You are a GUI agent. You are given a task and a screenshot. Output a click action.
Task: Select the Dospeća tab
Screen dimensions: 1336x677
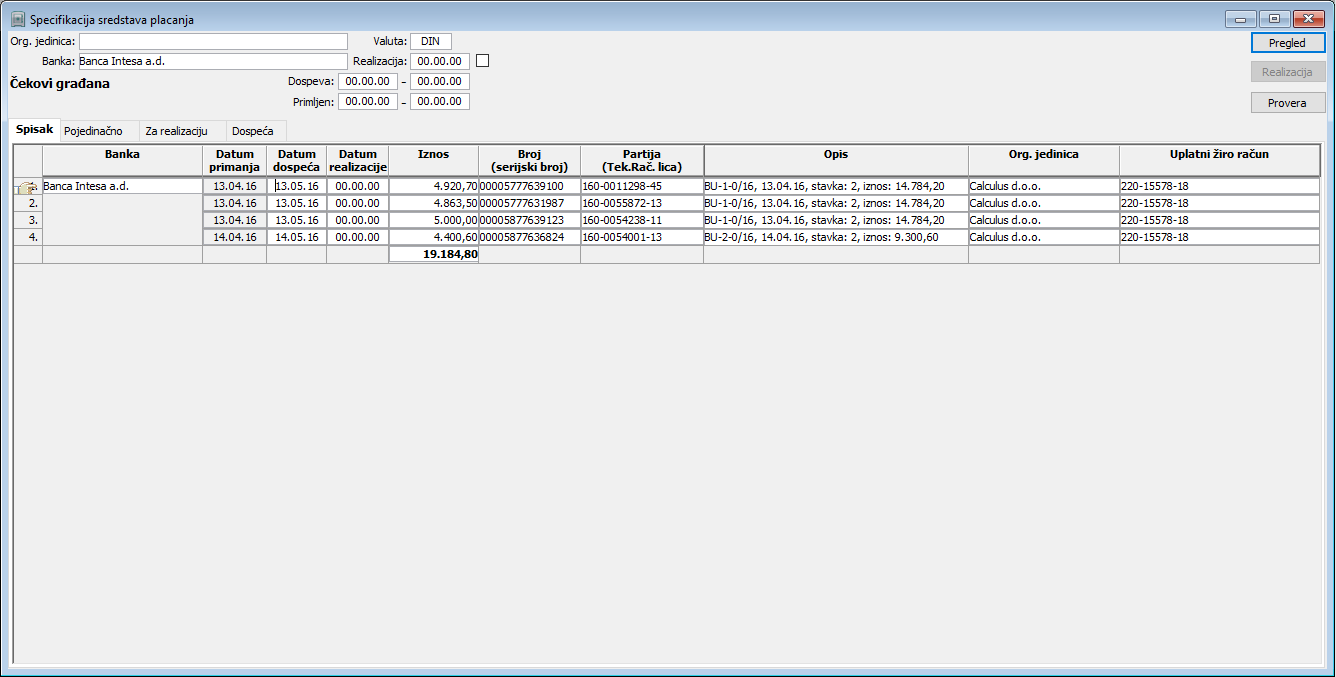pos(252,131)
